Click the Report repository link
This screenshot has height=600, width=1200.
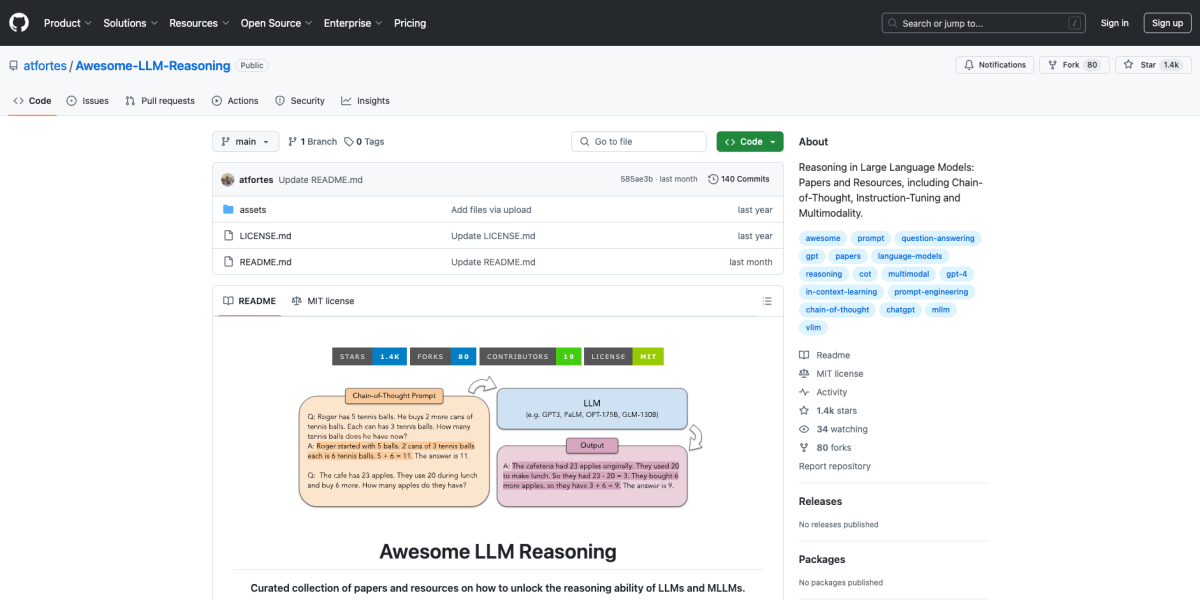[834, 465]
